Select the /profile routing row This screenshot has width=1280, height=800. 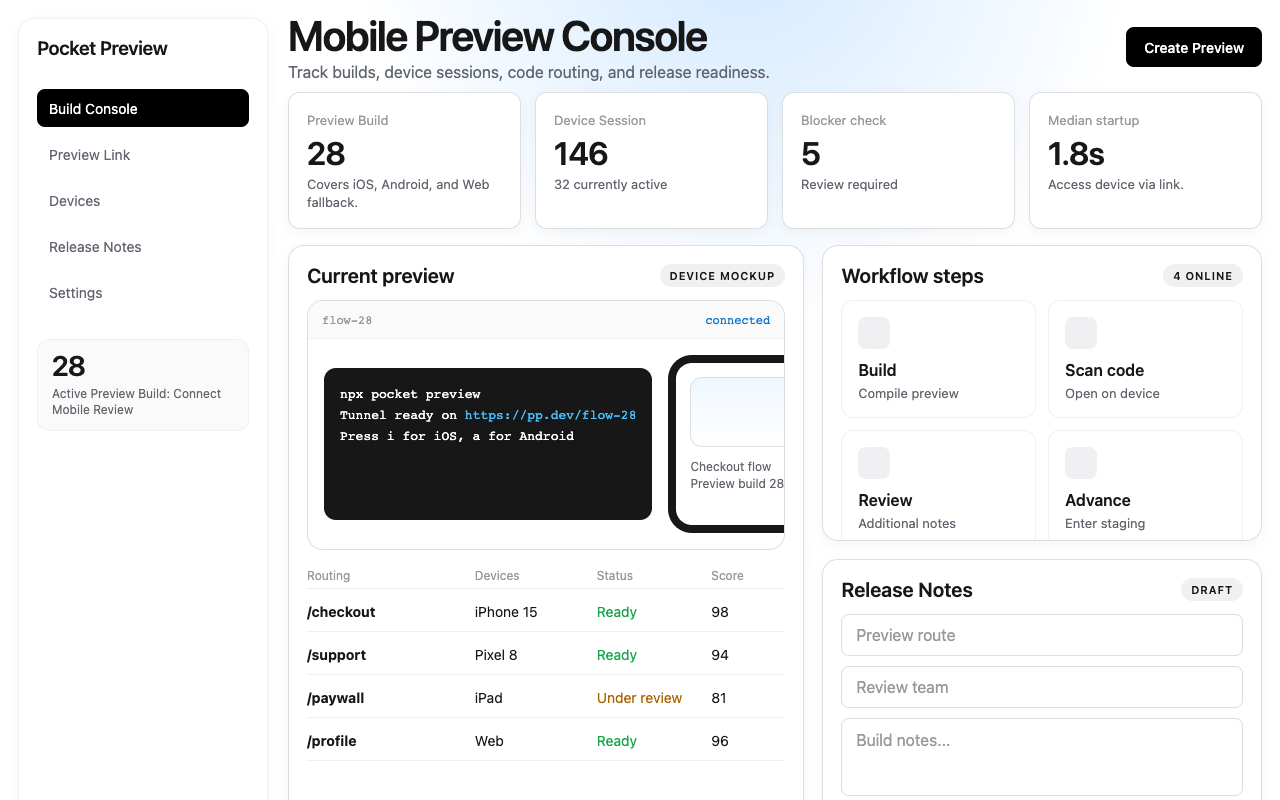(545, 741)
